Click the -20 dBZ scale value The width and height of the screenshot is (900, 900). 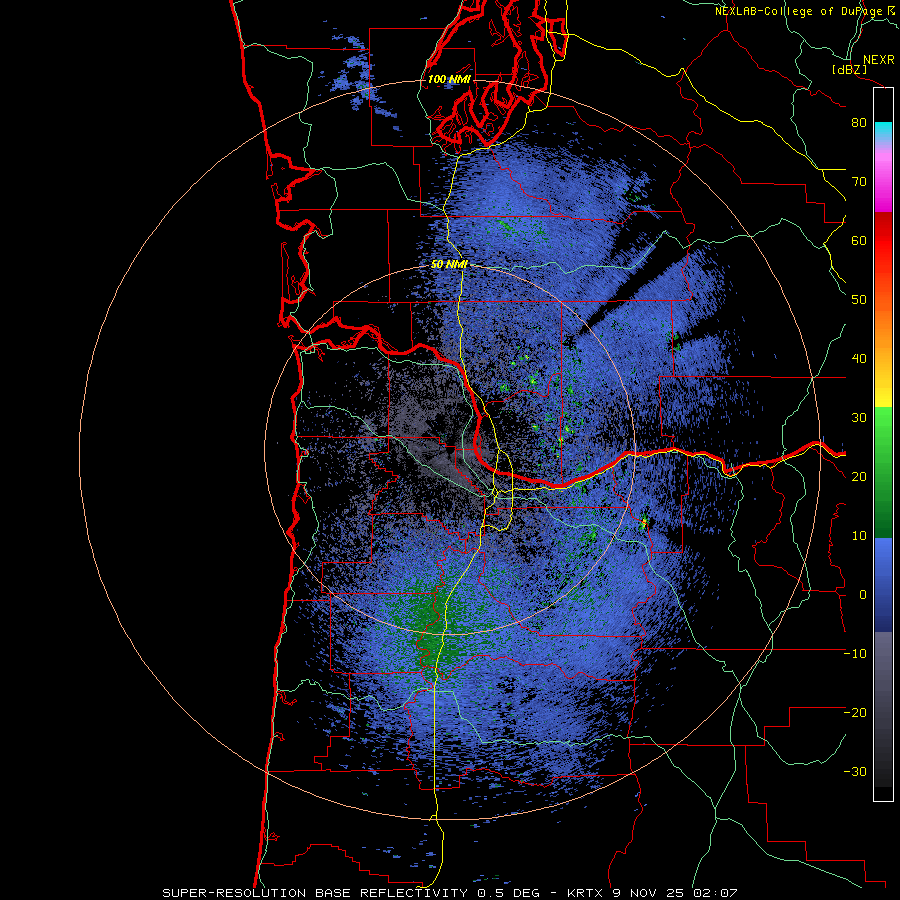tap(855, 712)
